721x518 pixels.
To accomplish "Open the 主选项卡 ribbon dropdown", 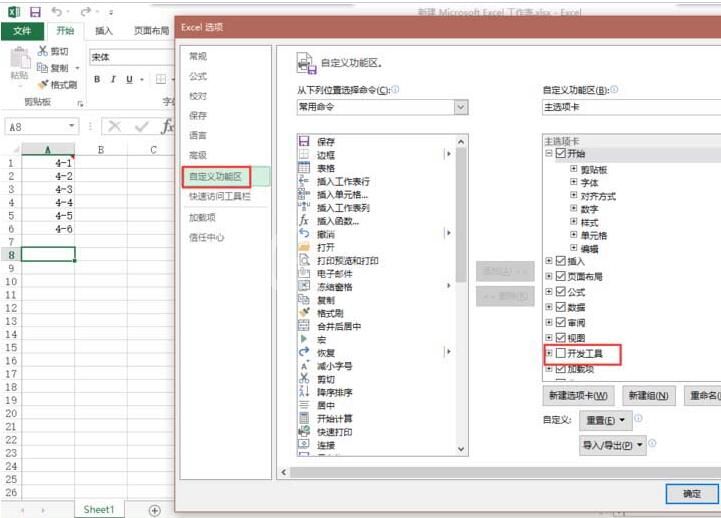I will pos(632,107).
